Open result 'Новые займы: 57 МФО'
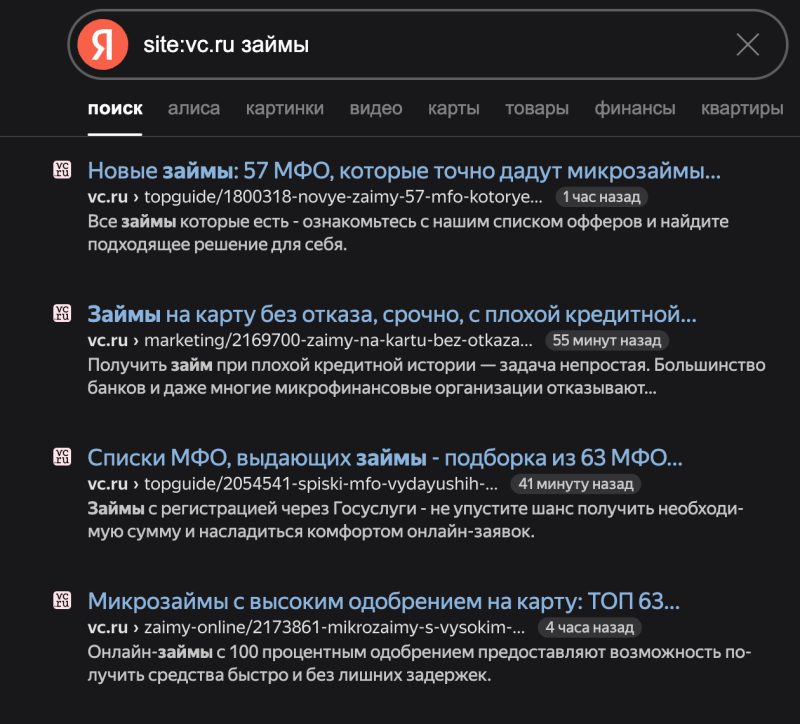 [x=404, y=171]
